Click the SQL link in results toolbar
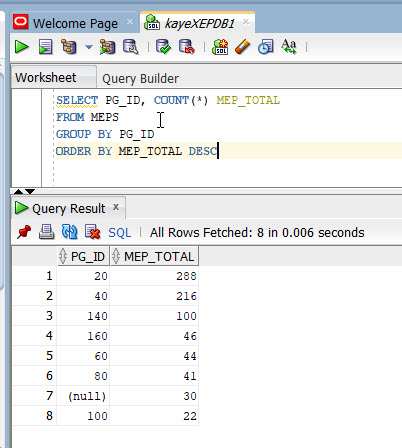 click(x=120, y=233)
